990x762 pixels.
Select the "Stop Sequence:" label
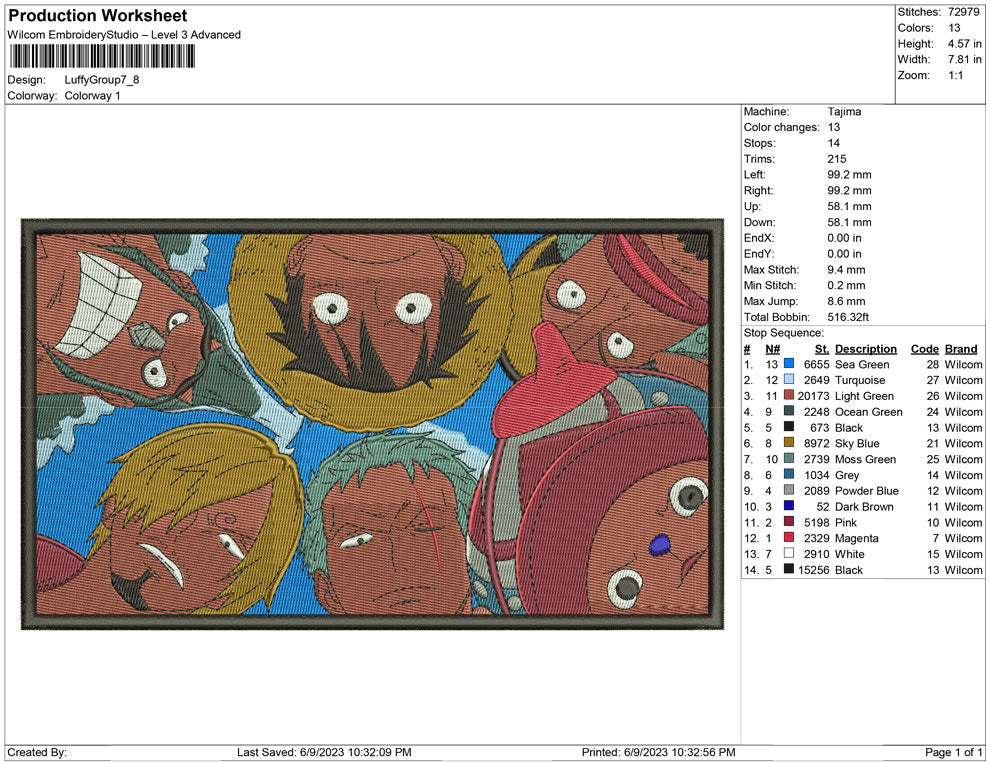point(784,333)
